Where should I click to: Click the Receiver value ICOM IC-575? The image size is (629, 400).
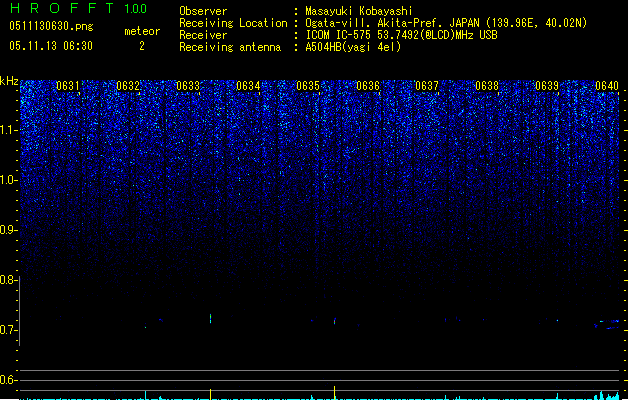click(x=337, y=35)
